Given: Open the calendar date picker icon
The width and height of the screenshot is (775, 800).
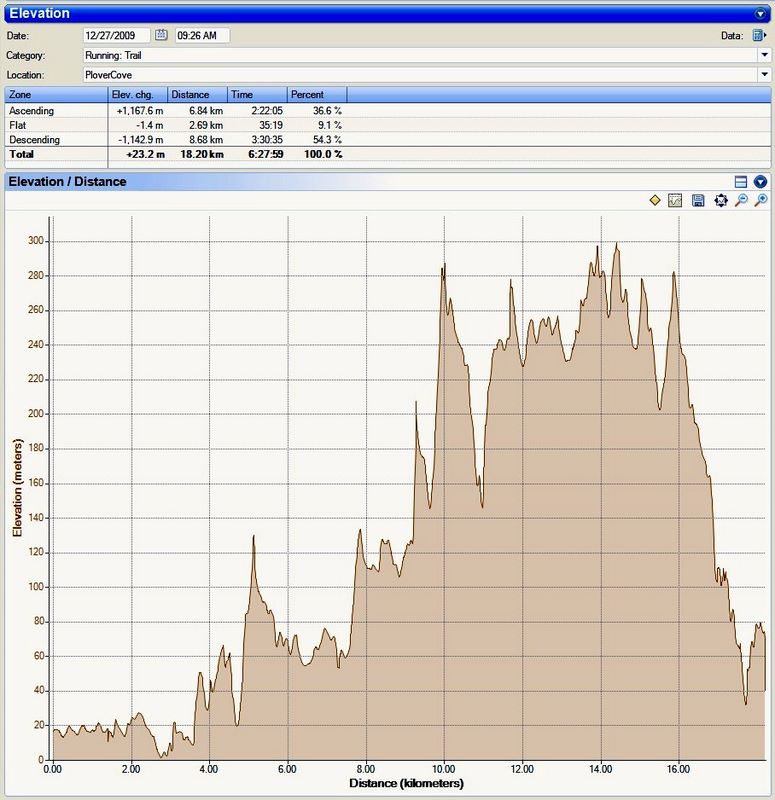Looking at the screenshot, I should pyautogui.click(x=161, y=35).
